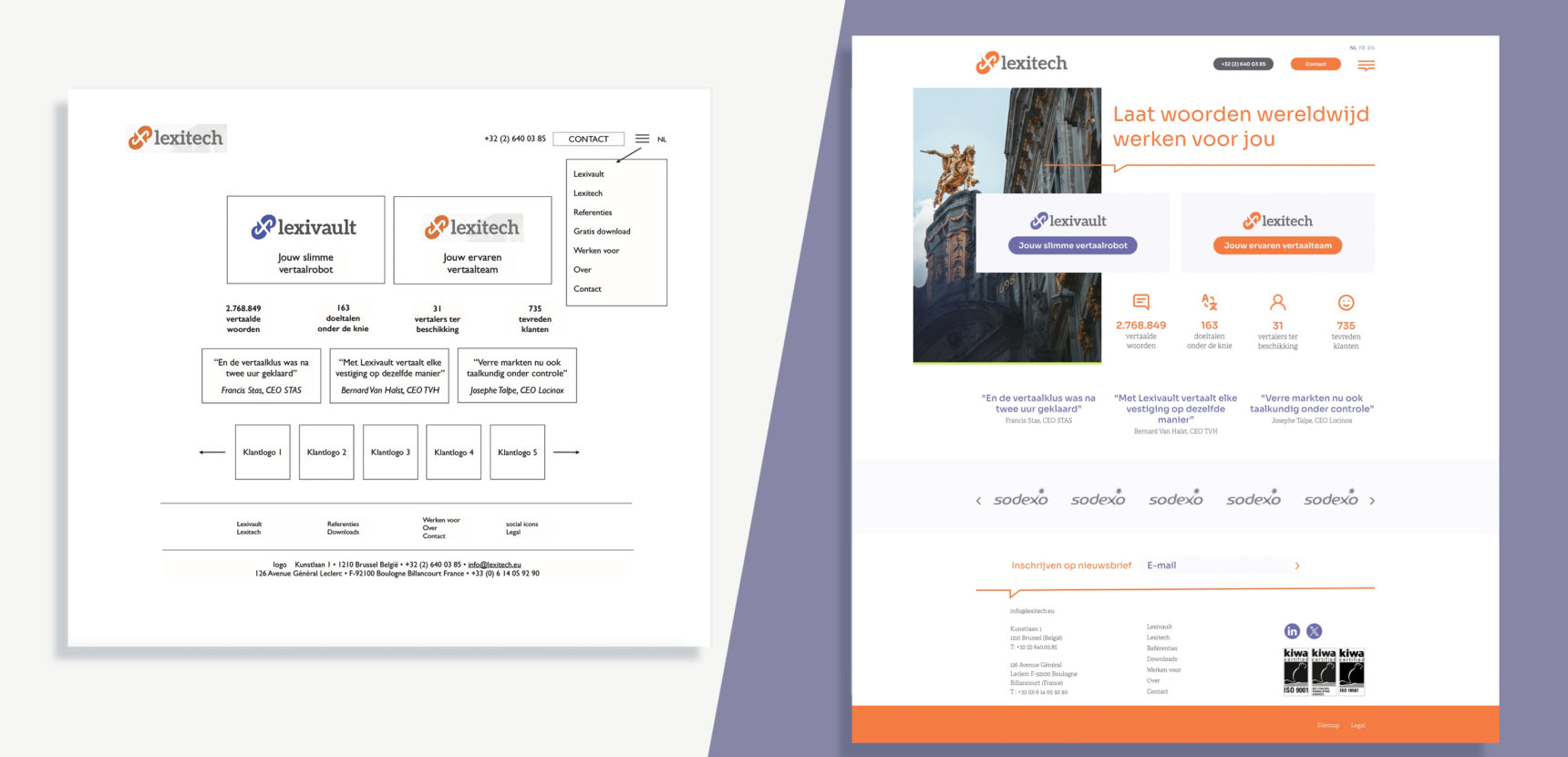Click the X (Twitter) icon in the mockup footer
Image resolution: width=1568 pixels, height=757 pixels.
1314,631
